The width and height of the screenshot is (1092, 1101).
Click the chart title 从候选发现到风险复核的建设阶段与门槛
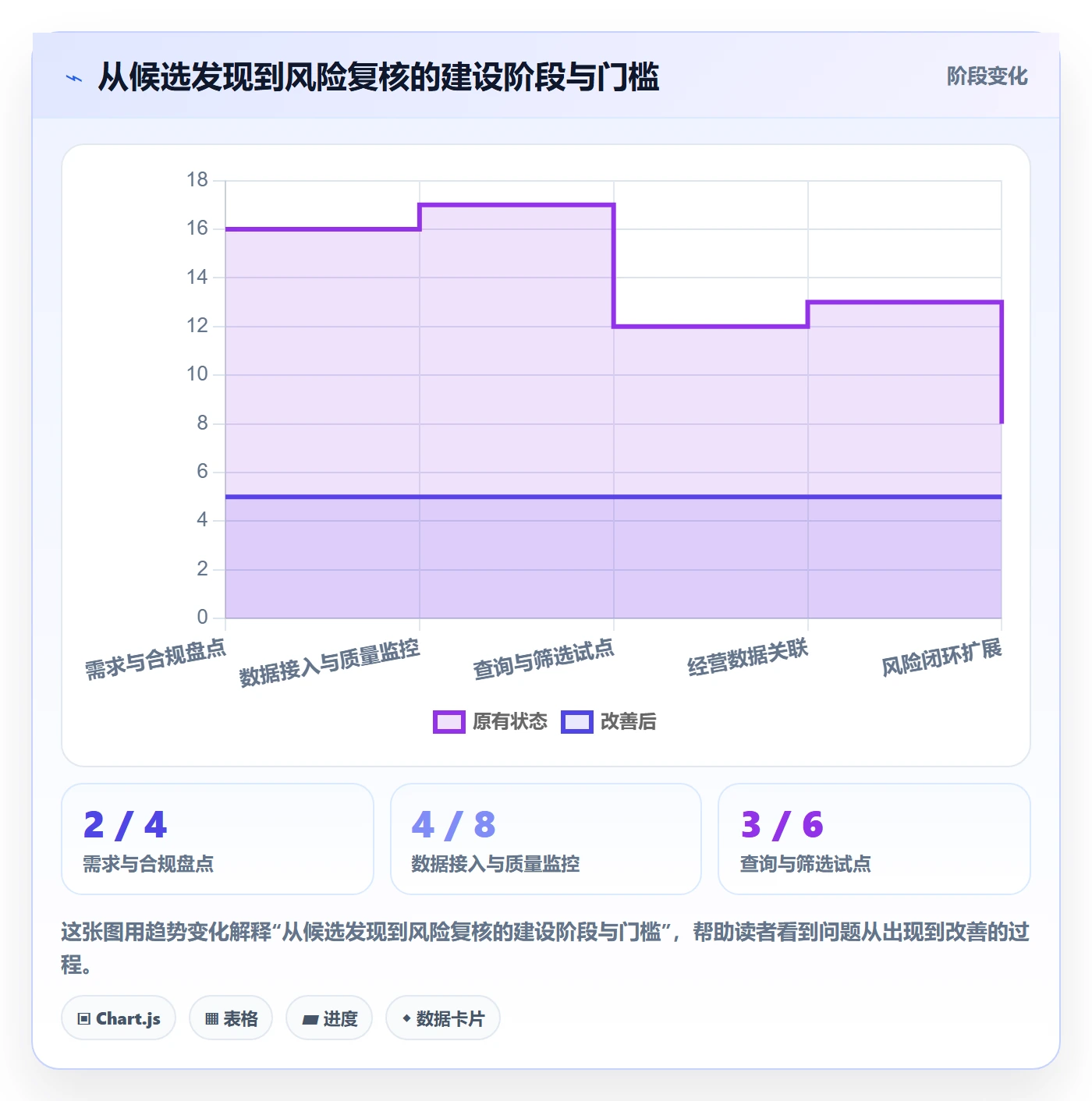[x=379, y=77]
